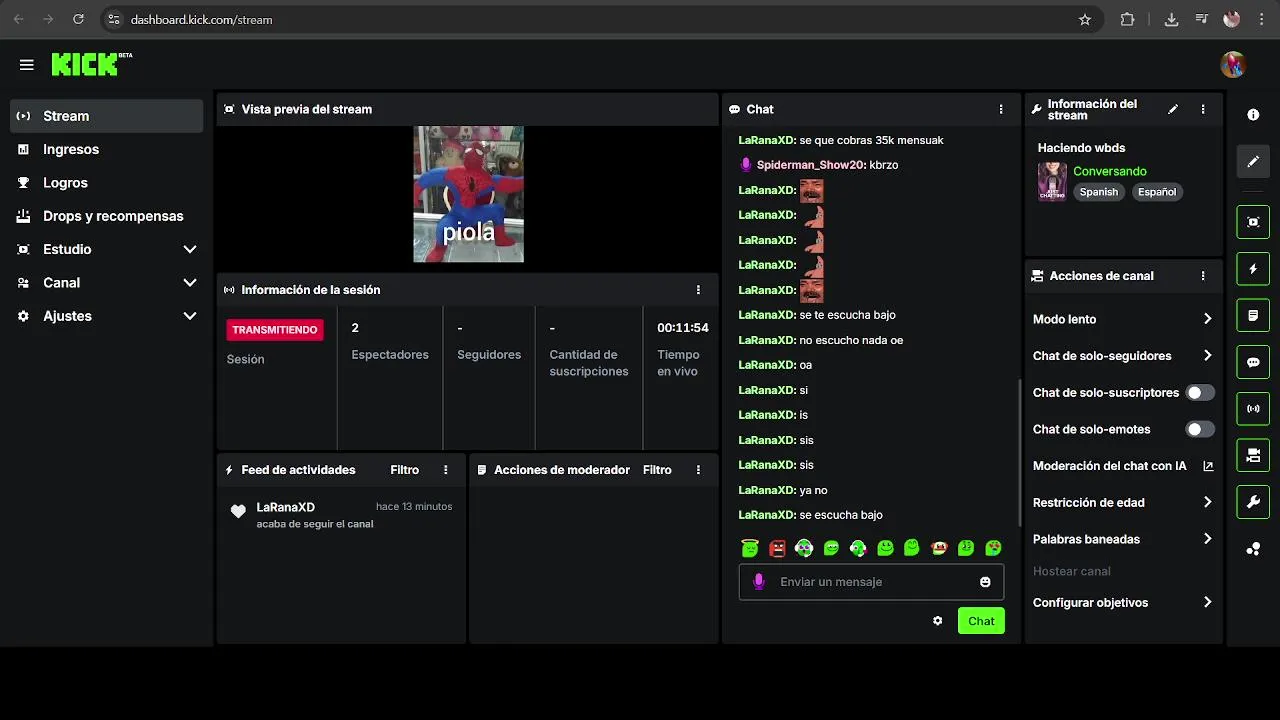
Task: Open the hamburger navigation menu
Action: [x=26, y=65]
